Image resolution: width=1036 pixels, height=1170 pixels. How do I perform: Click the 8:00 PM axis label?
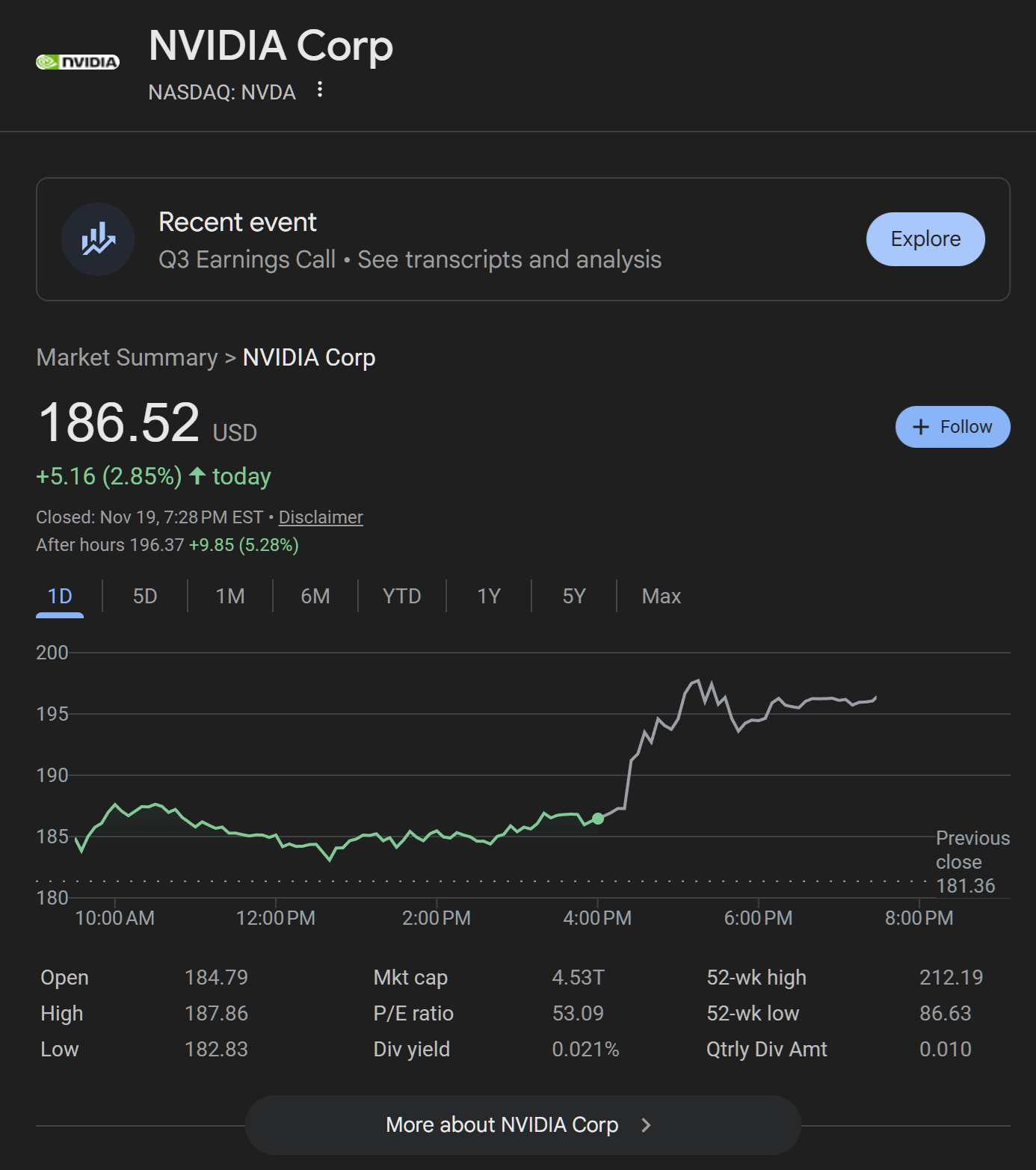click(919, 918)
